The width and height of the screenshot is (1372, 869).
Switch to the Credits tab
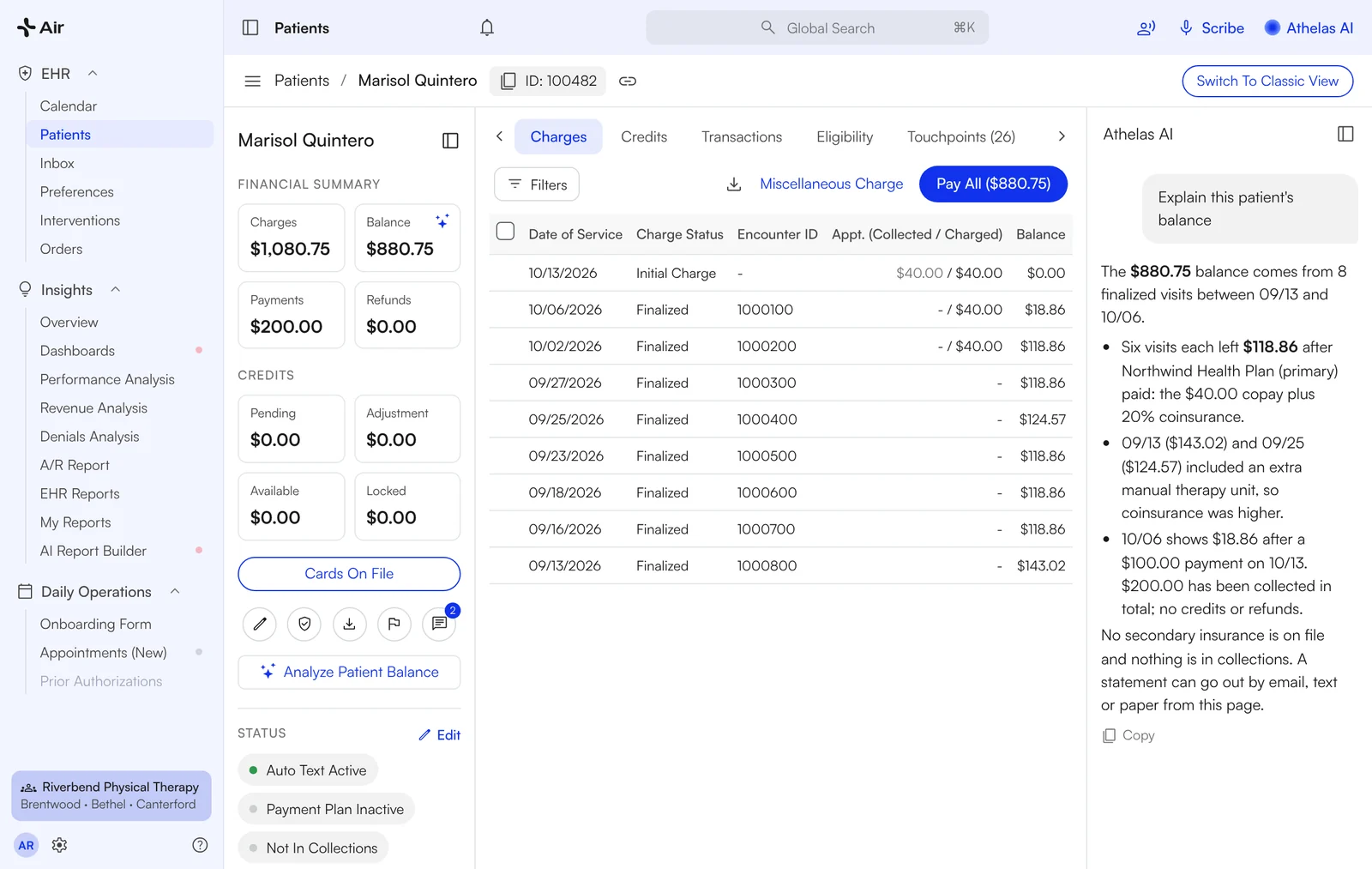(x=644, y=136)
